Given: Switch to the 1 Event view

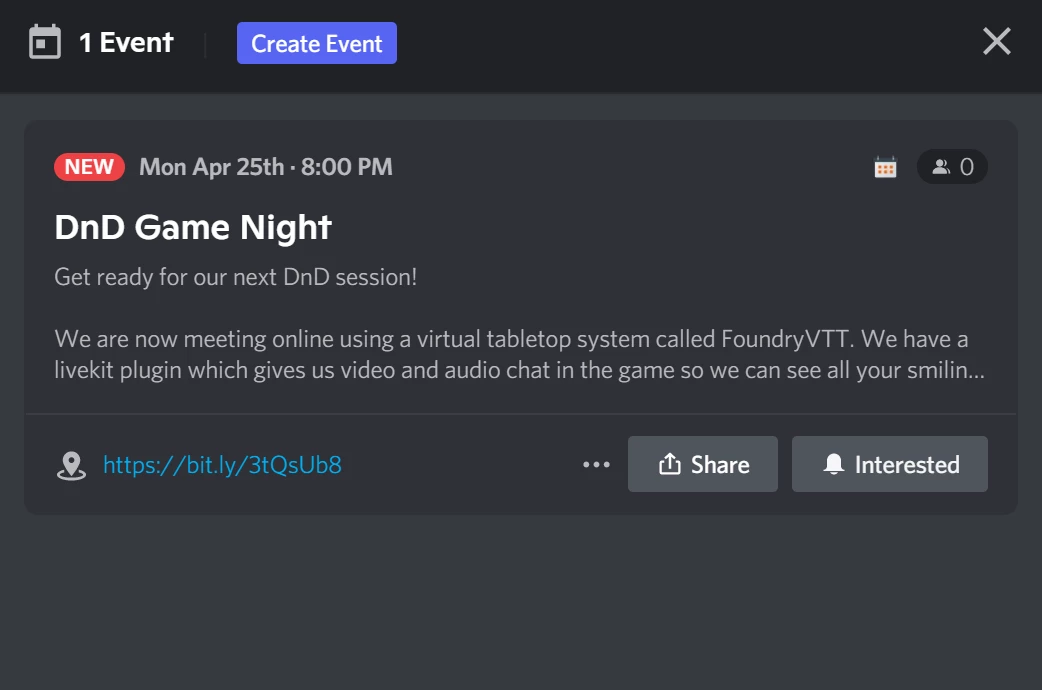Looking at the screenshot, I should [x=125, y=42].
